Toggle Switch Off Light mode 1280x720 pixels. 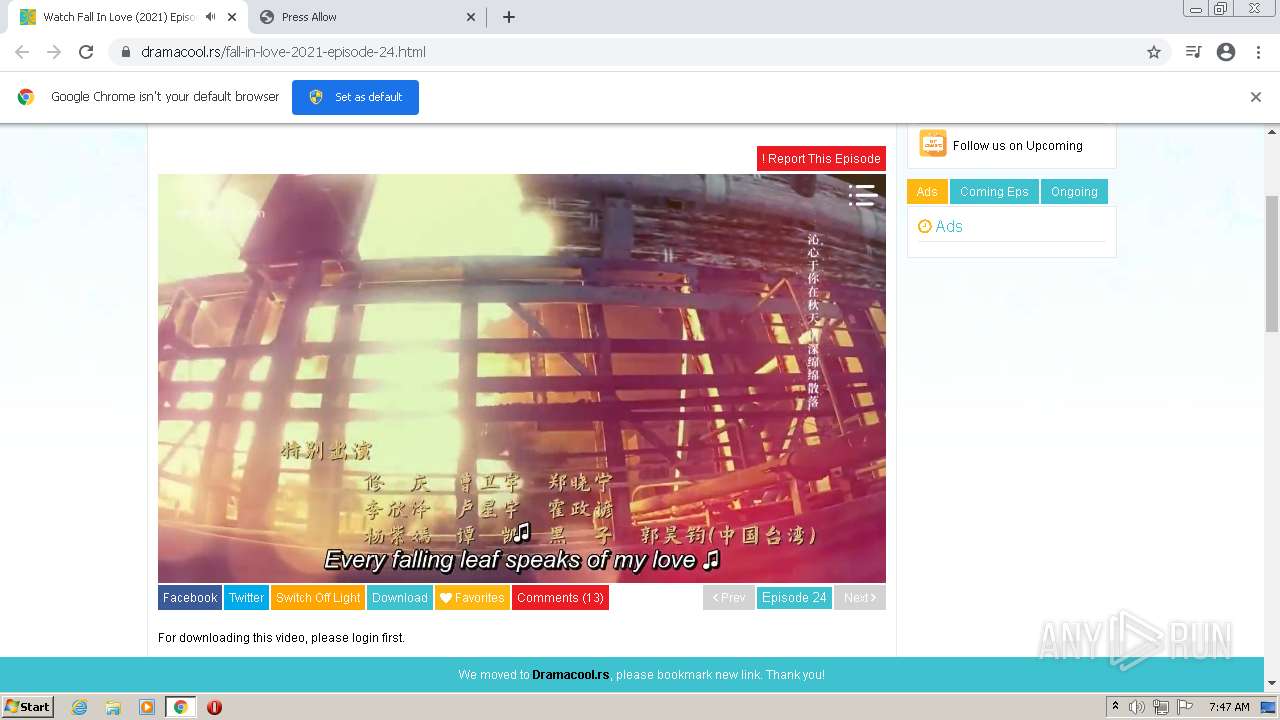[x=318, y=597]
